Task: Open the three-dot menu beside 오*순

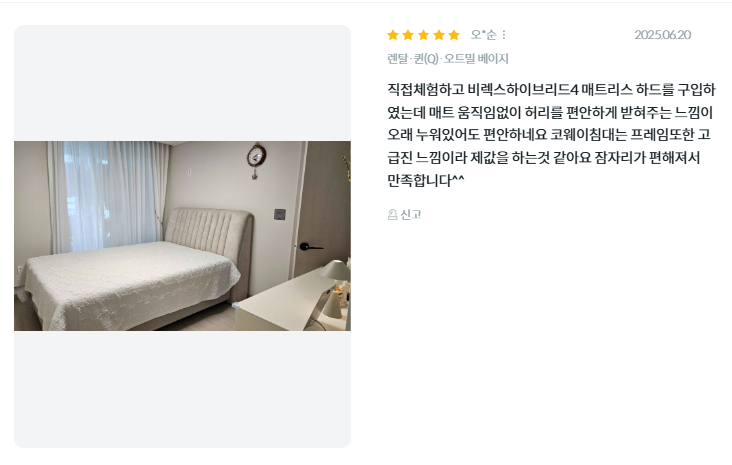Action: coord(504,35)
